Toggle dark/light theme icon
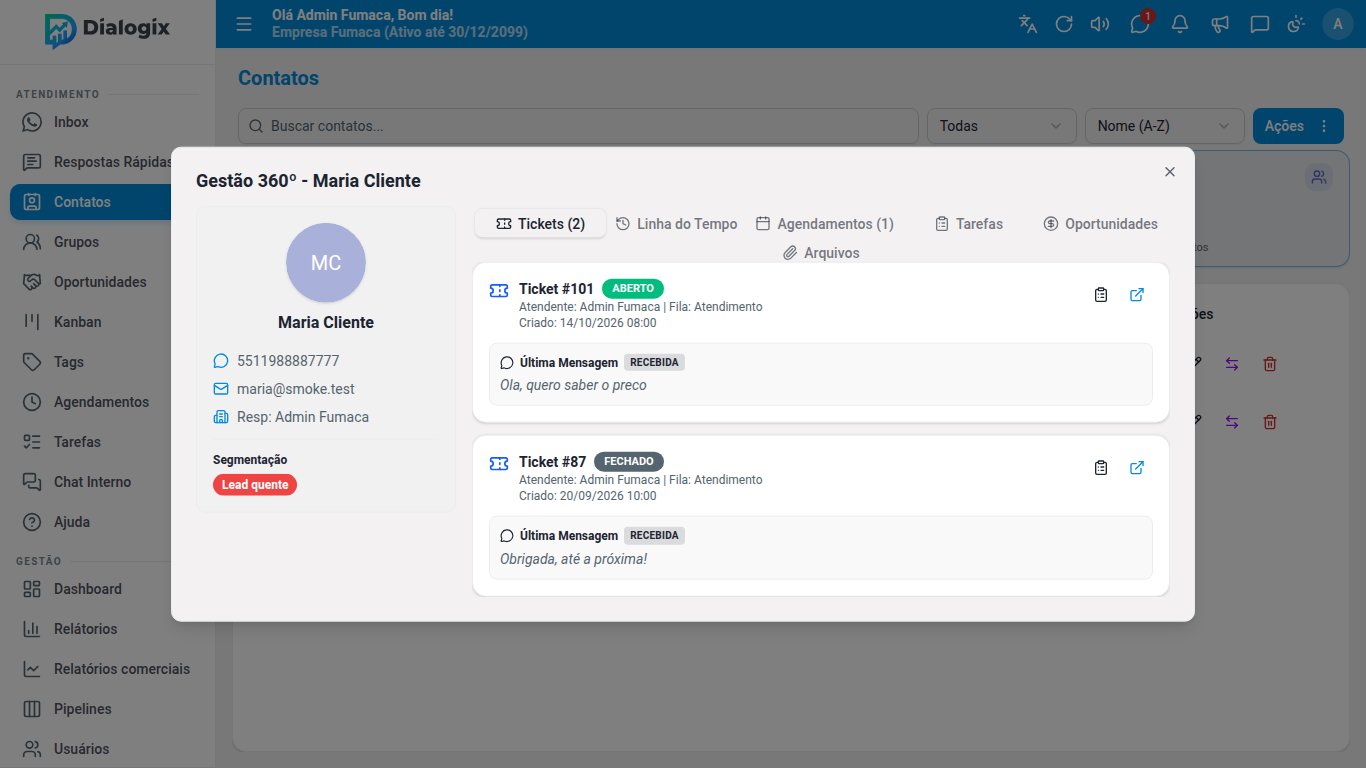 [x=1296, y=24]
